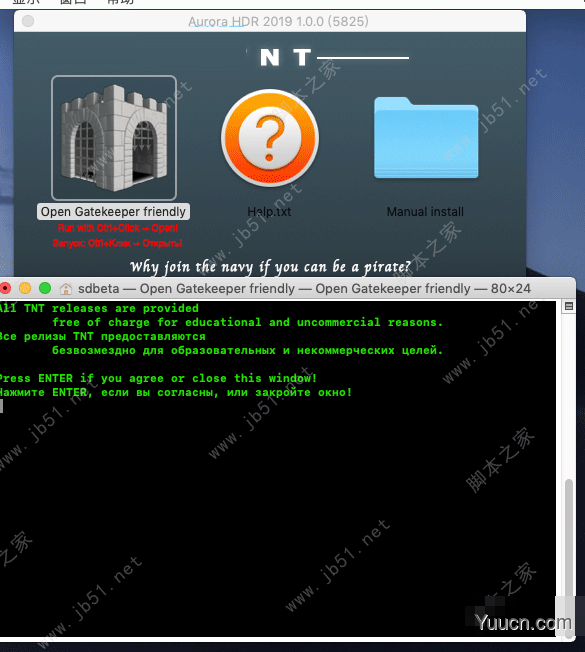Click the Aurora HDR 2019 window title
This screenshot has height=652, width=585.
click(x=278, y=21)
